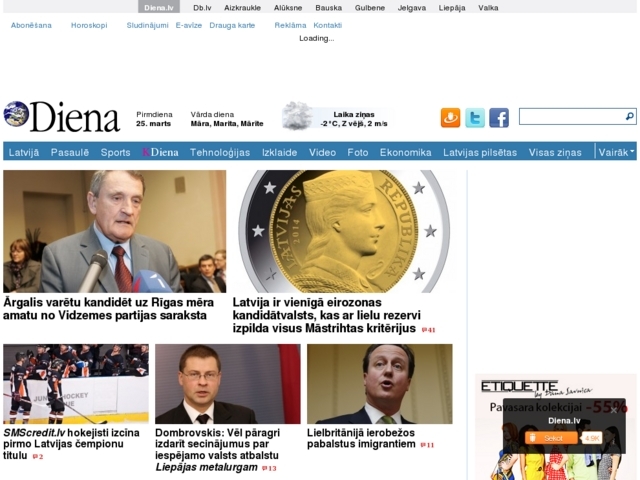Click the orange Draugiem social icon
Image resolution: width=640 pixels, height=480 pixels.
pyautogui.click(x=451, y=118)
